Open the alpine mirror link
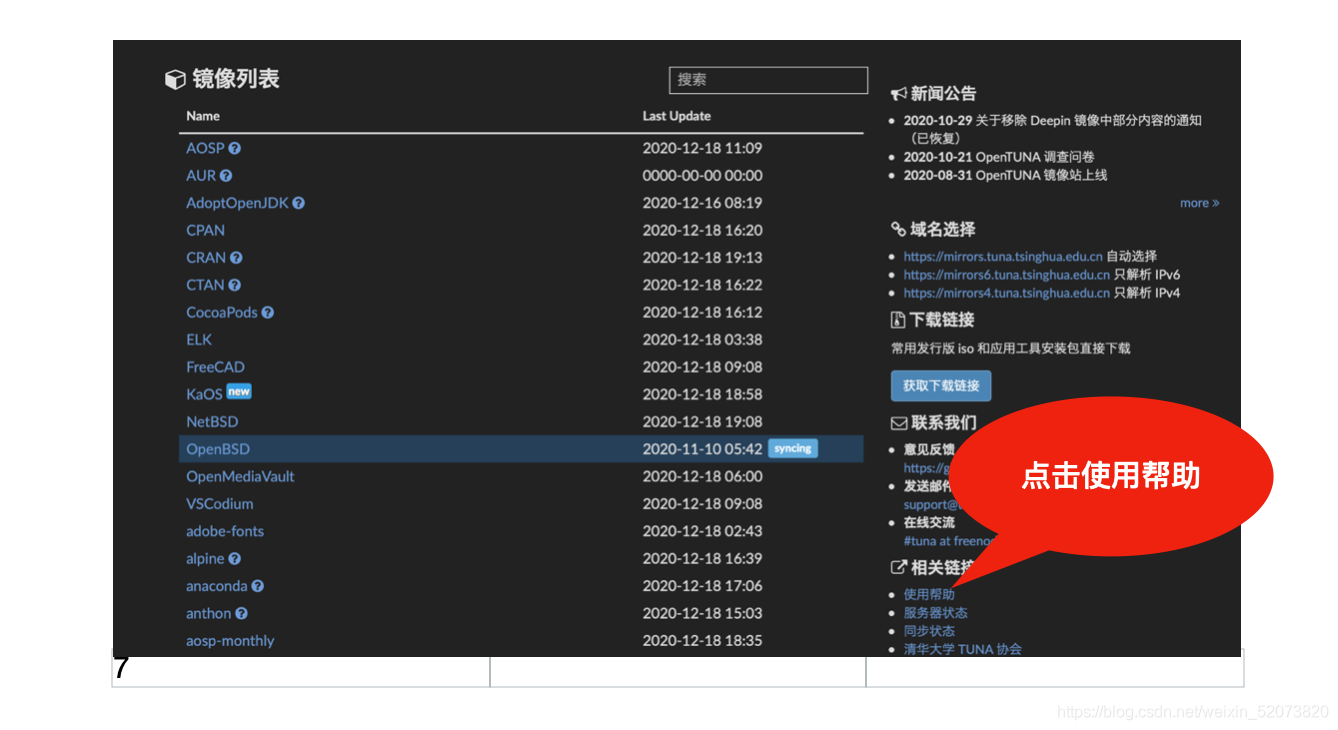 pyautogui.click(x=205, y=559)
